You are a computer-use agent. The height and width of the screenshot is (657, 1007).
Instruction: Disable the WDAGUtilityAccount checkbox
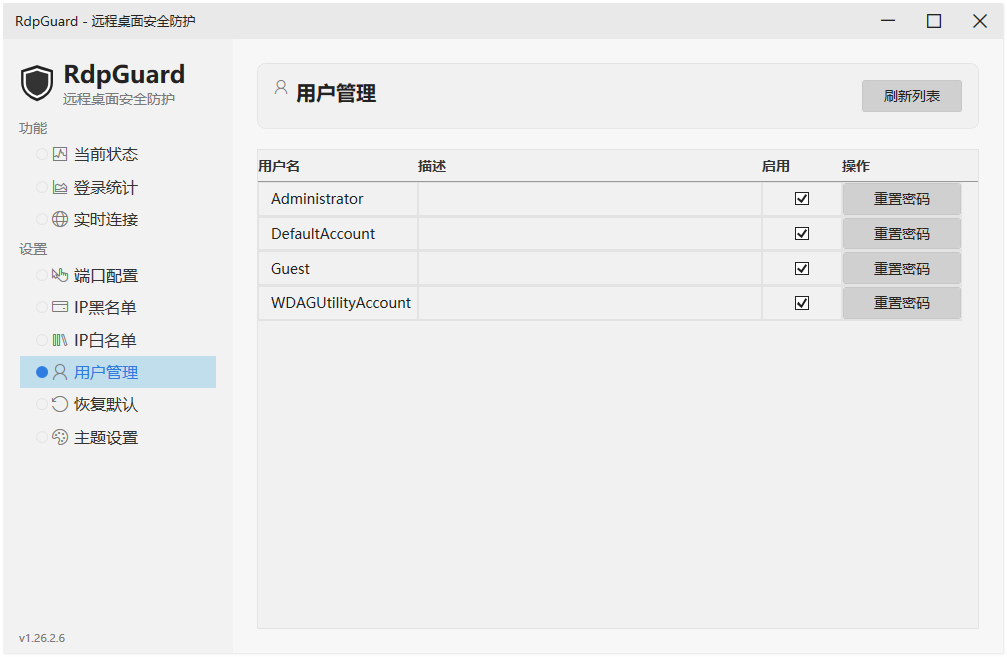tap(801, 303)
